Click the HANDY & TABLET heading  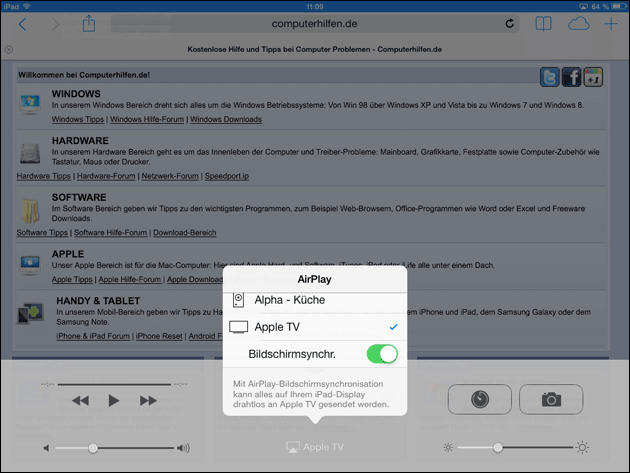pos(98,301)
